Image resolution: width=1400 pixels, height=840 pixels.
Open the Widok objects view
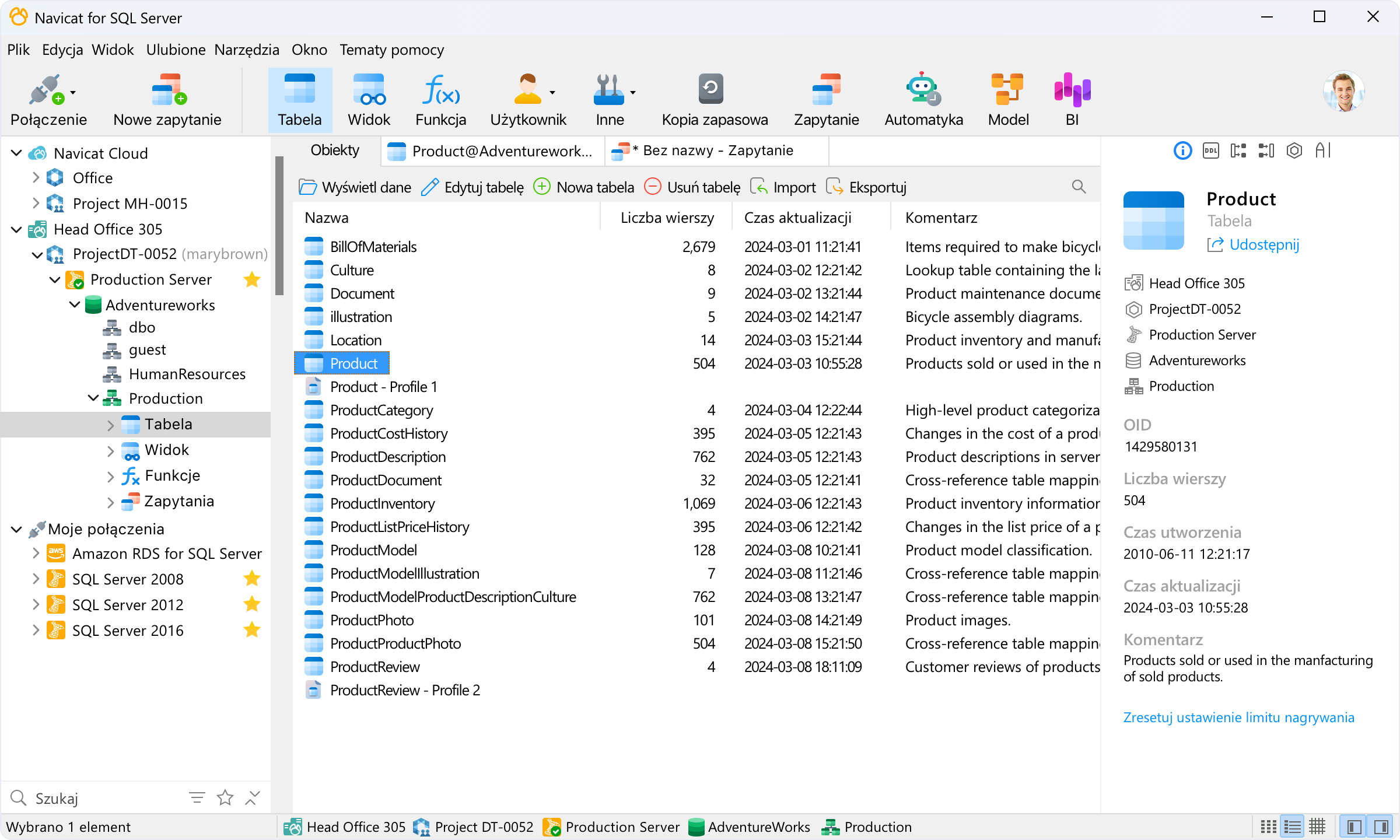(369, 100)
